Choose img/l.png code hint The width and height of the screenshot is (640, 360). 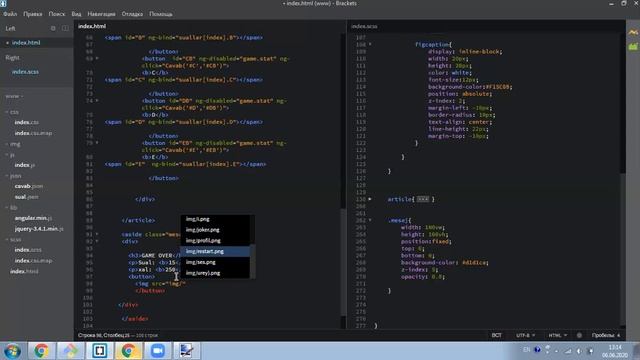[215, 219]
